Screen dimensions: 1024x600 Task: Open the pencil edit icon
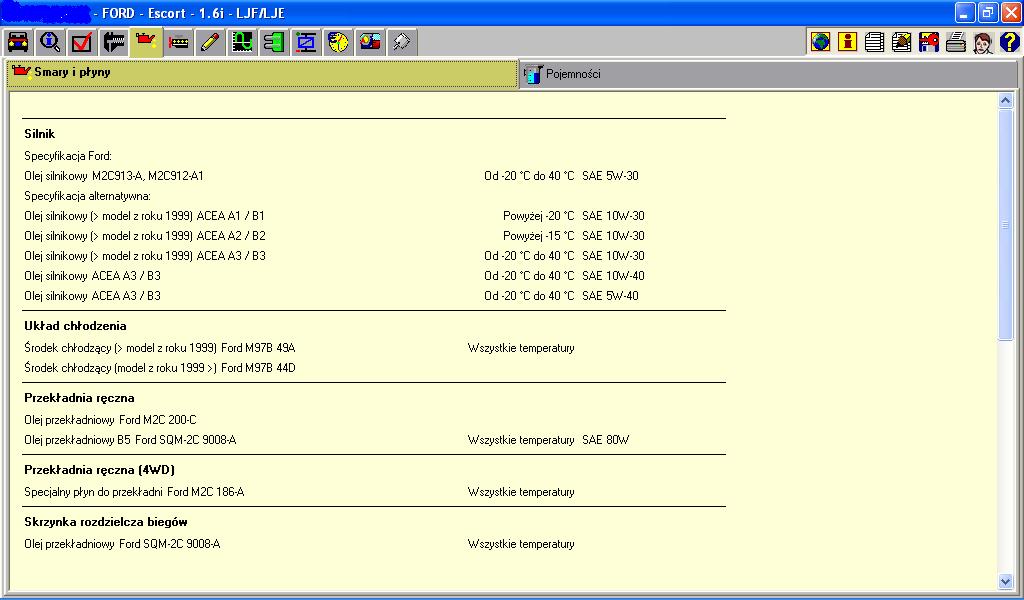pos(209,42)
